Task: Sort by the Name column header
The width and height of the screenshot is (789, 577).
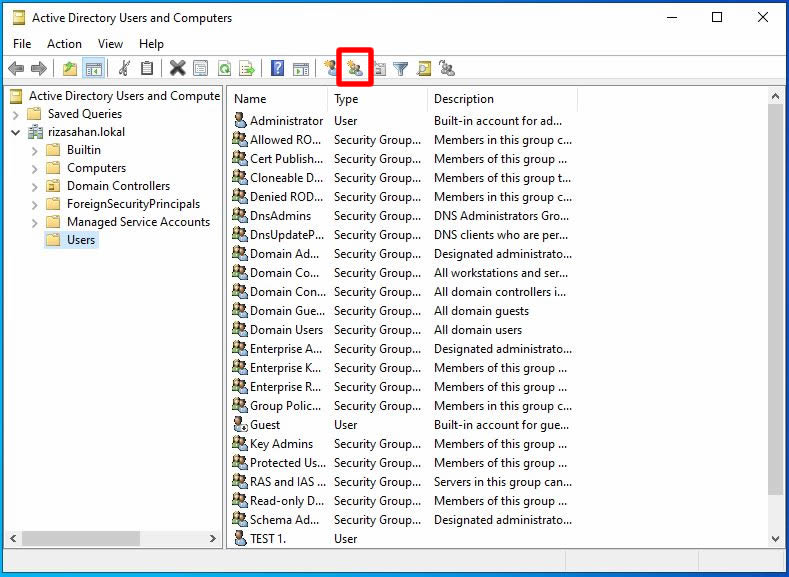Action: click(x=278, y=99)
